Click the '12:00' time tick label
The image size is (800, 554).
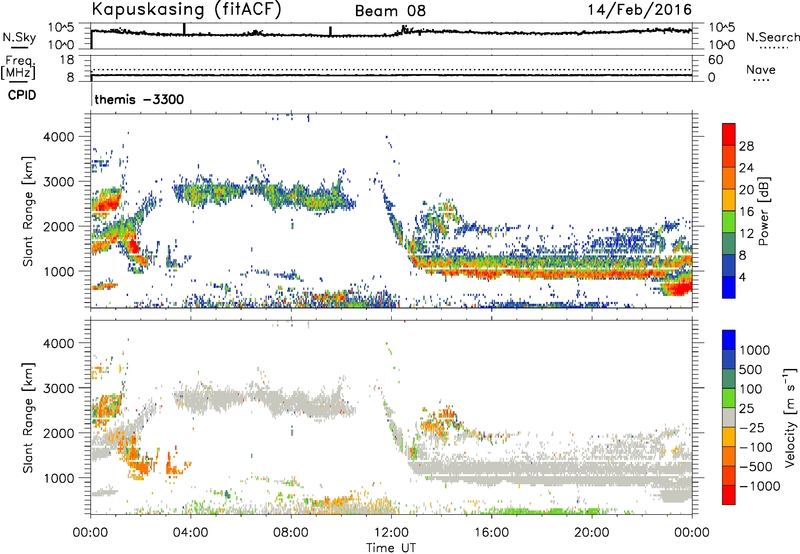(x=391, y=533)
